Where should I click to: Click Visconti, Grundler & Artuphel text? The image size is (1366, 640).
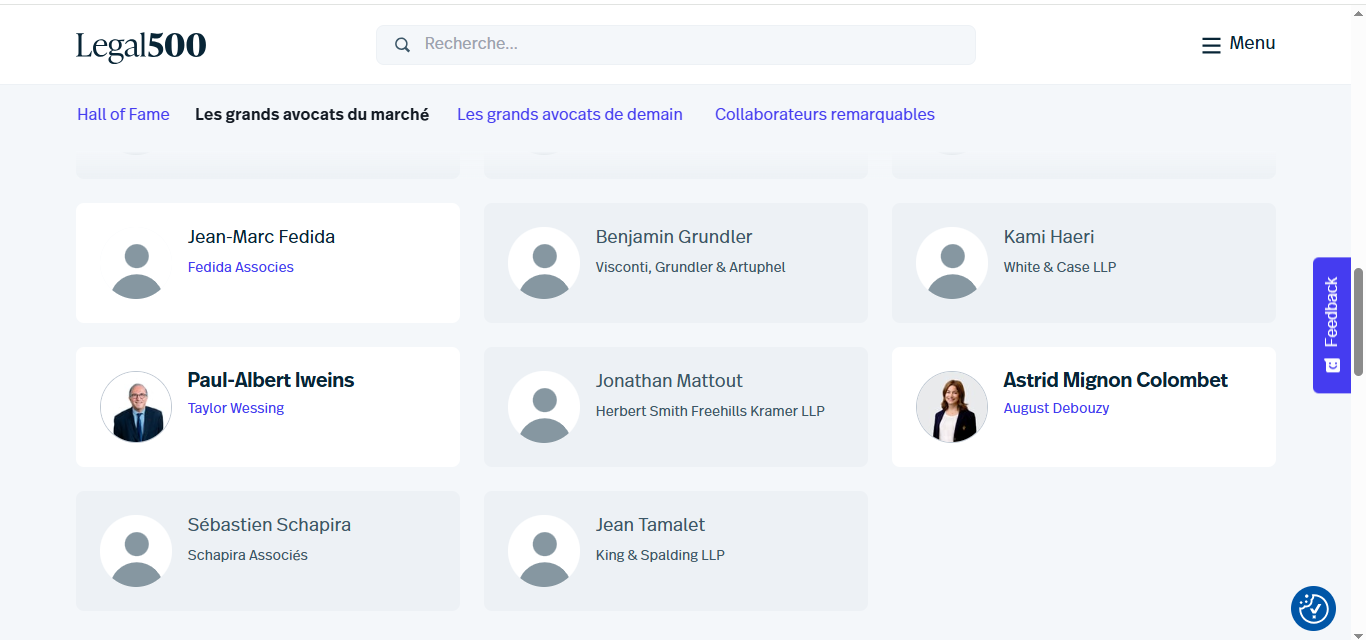click(691, 267)
